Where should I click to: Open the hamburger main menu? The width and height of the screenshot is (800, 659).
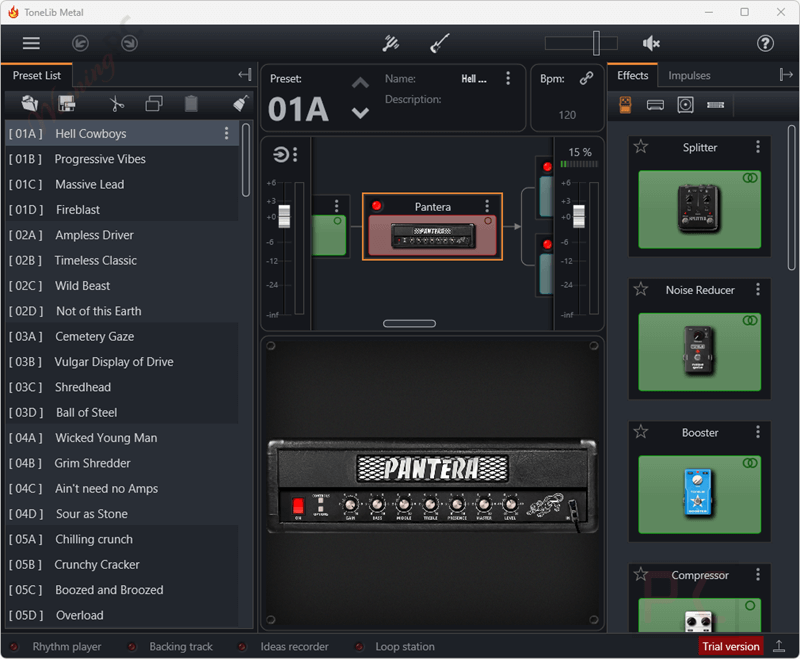click(31, 43)
